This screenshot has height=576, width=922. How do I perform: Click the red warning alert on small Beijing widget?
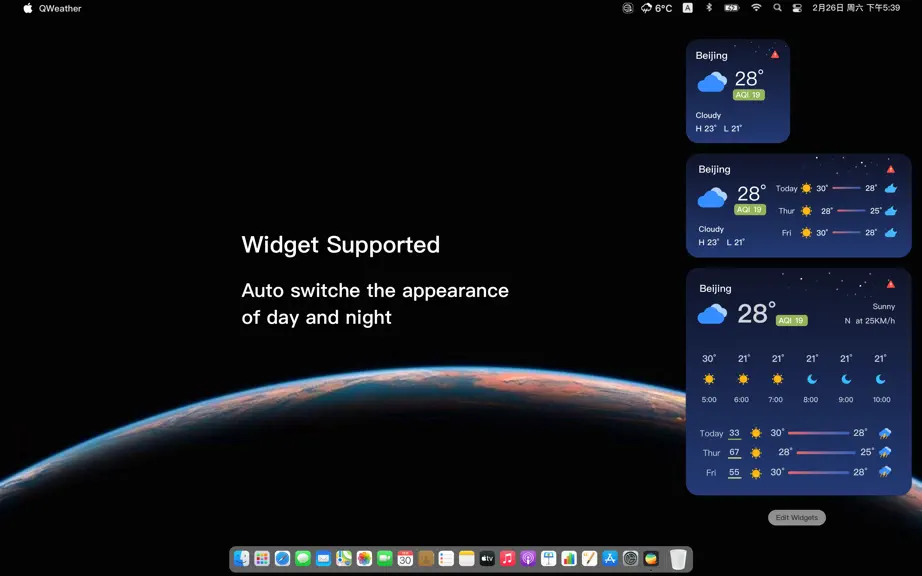775,55
